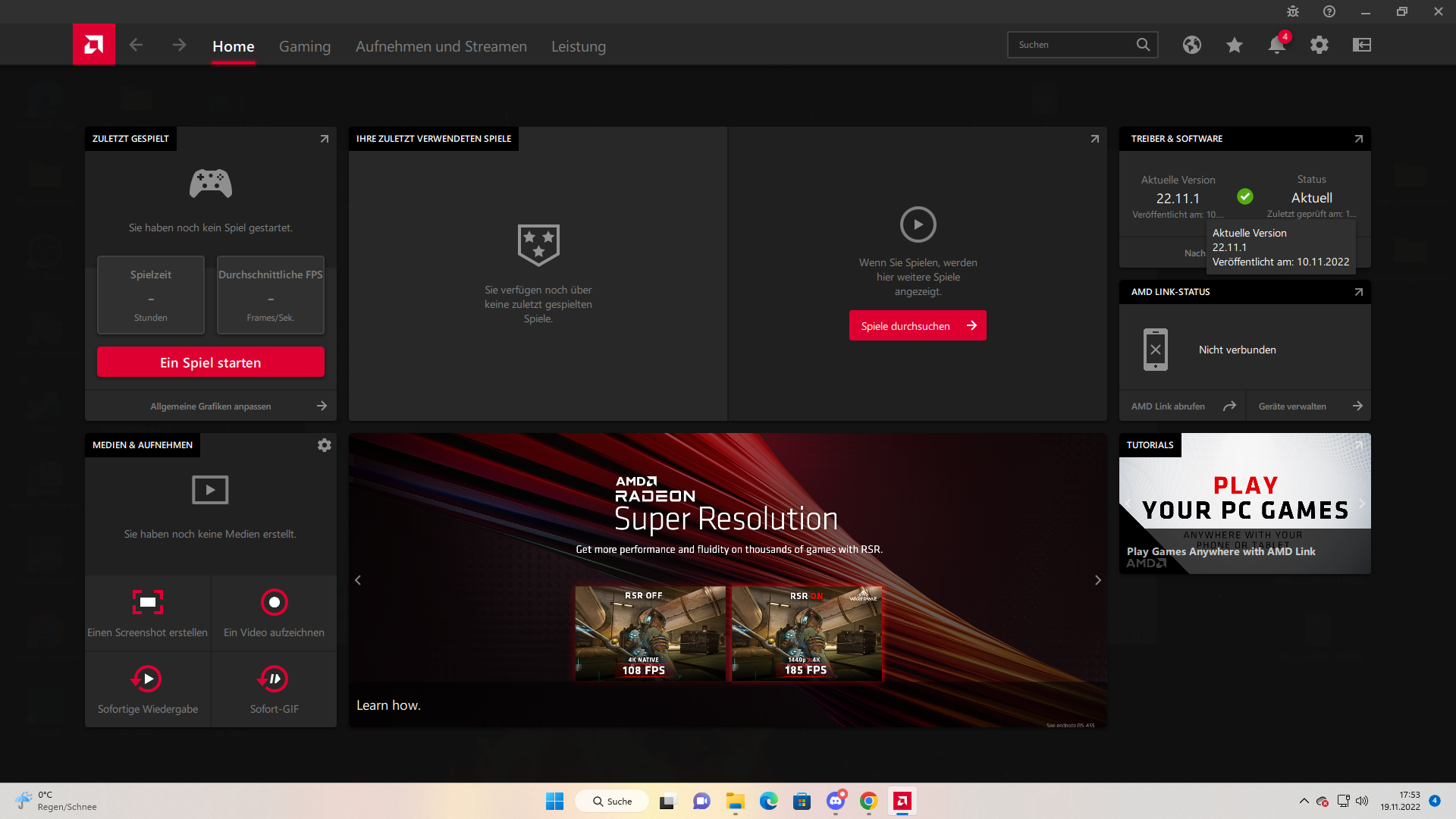
Task: Expand the Treiber & Software panel
Action: coord(1358,139)
